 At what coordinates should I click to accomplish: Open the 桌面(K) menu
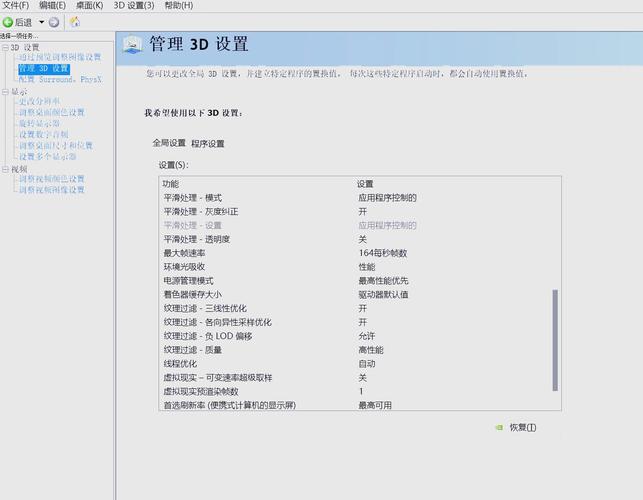pyautogui.click(x=89, y=5)
